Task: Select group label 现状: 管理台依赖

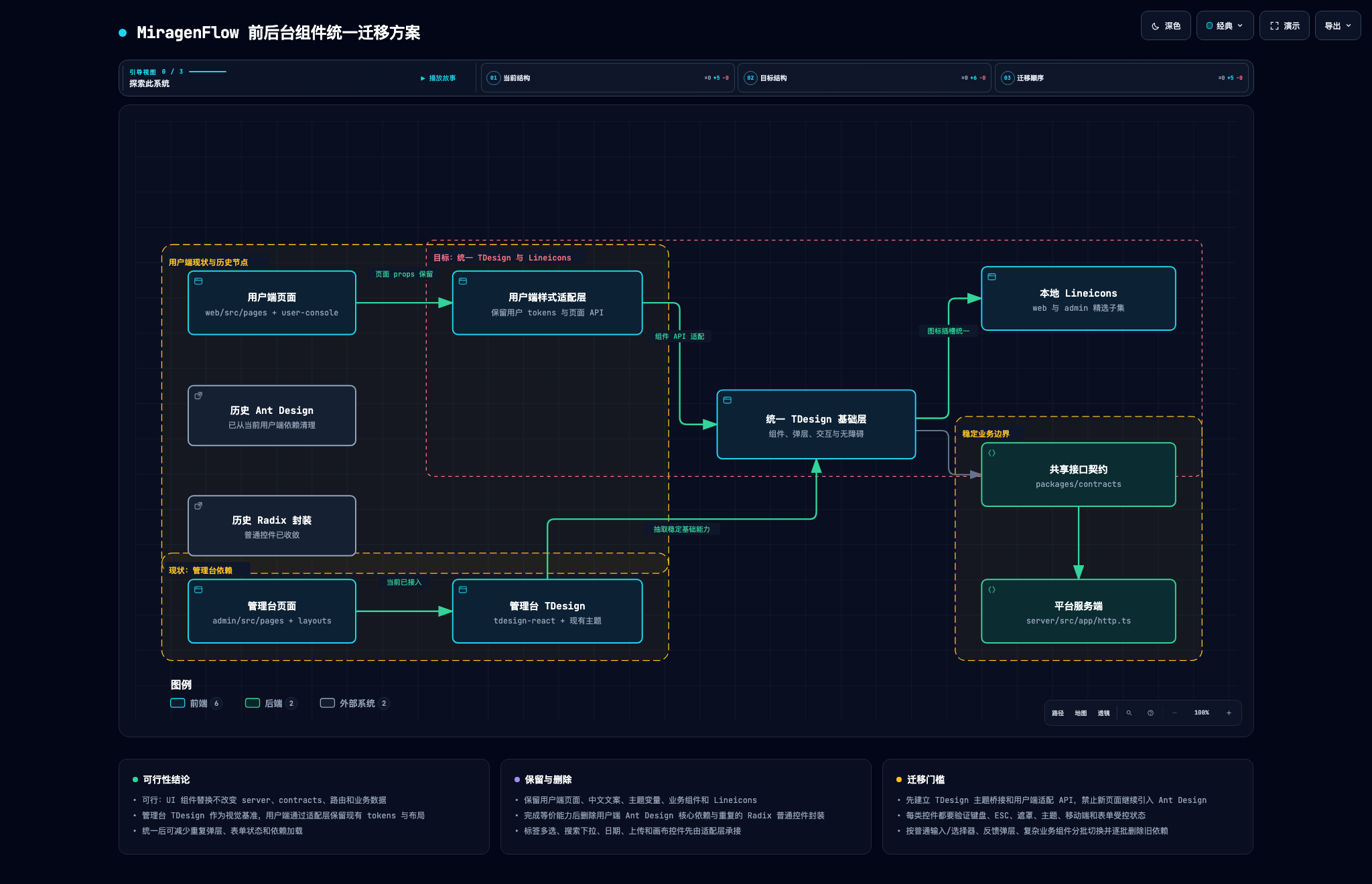Action: point(200,571)
